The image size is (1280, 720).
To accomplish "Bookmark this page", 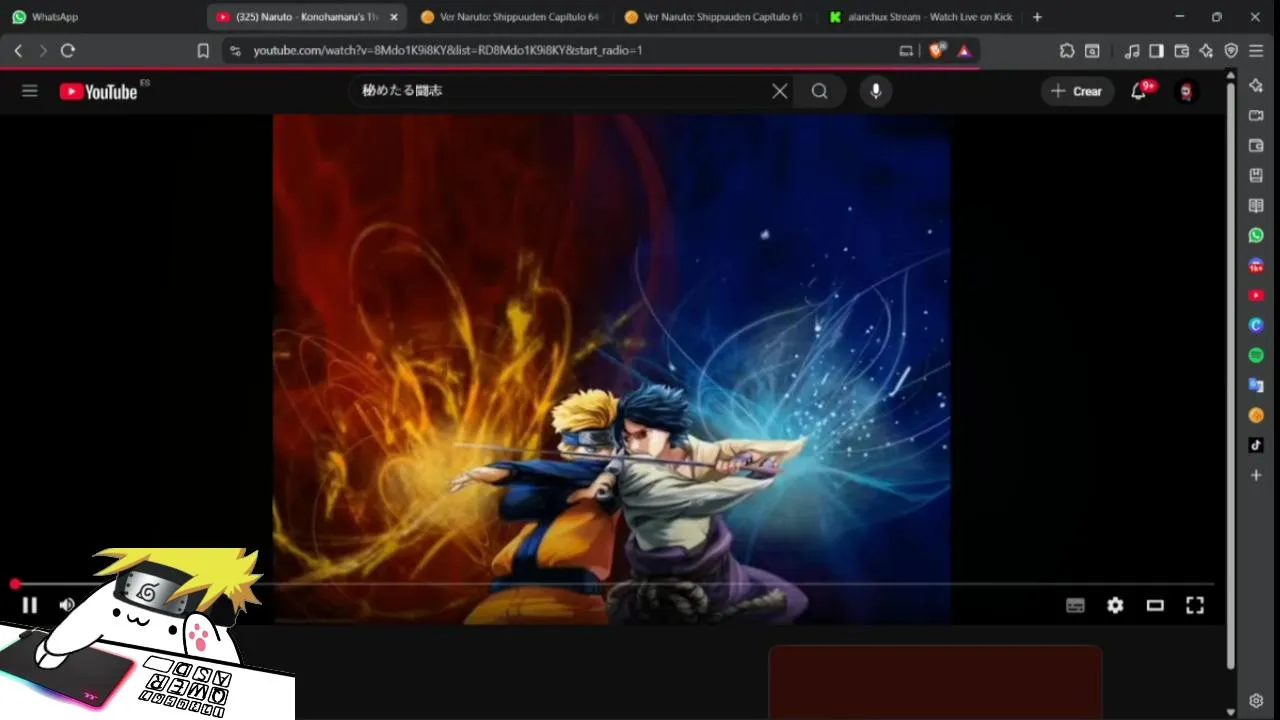I will pos(203,50).
